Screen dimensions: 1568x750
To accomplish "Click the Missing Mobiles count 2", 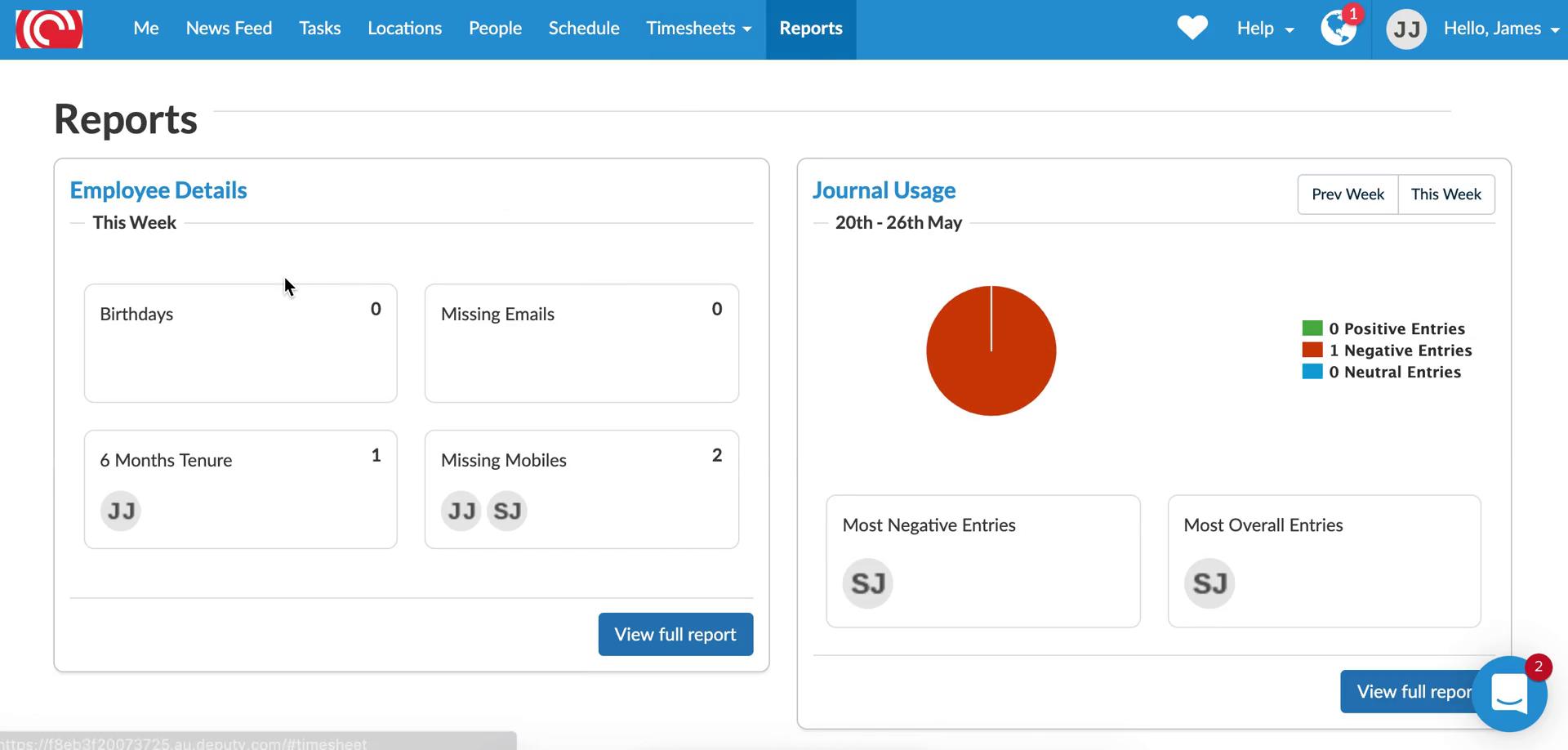I will [717, 455].
